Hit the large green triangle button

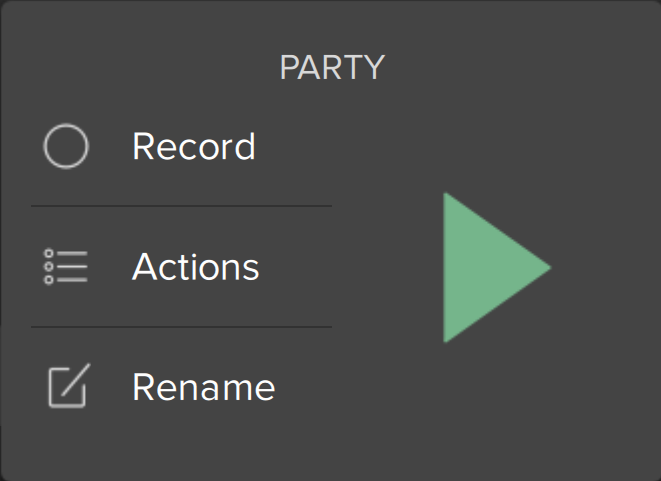(x=488, y=267)
